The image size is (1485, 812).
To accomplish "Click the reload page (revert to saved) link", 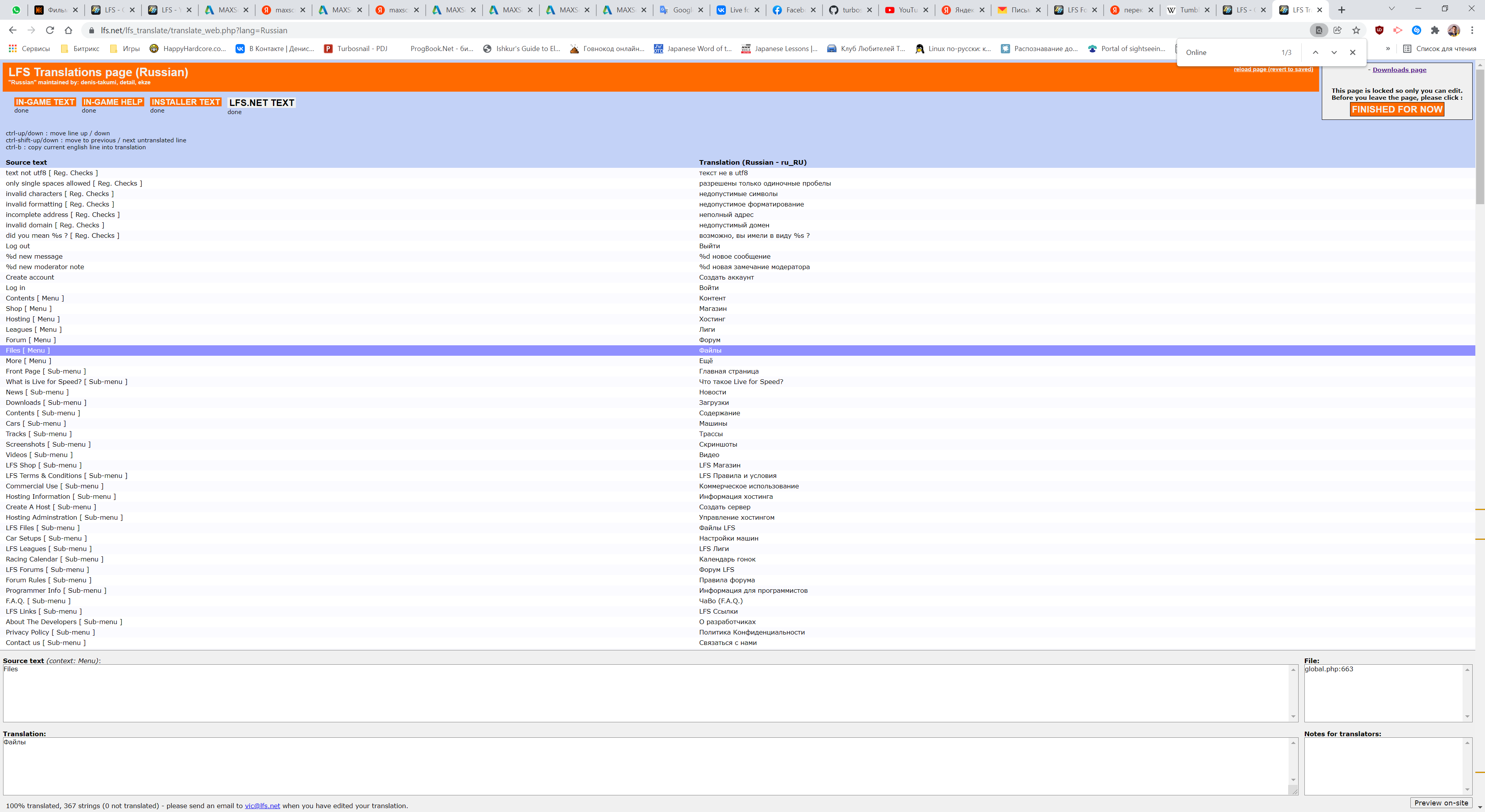I will pos(1273,69).
